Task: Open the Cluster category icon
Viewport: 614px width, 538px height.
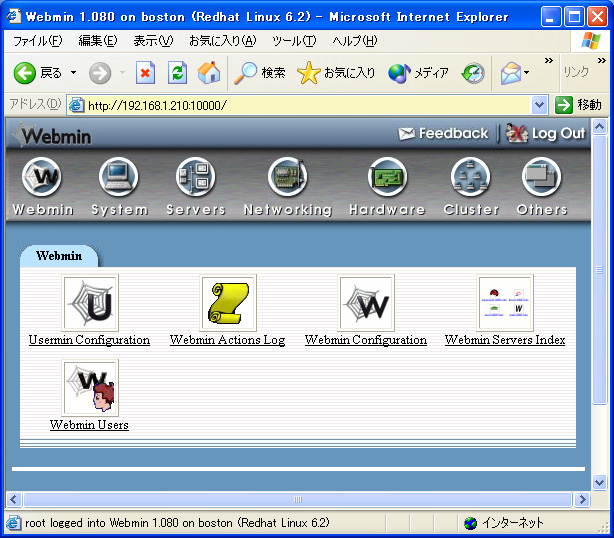Action: pyautogui.click(x=470, y=177)
